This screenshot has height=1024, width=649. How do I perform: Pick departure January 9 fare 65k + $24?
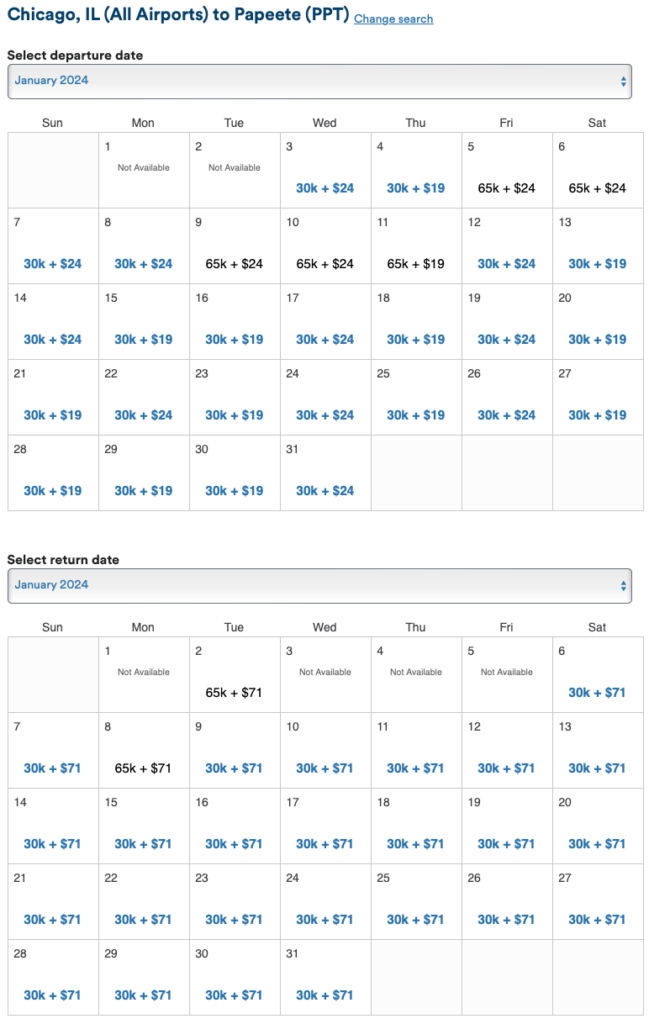[x=234, y=264]
